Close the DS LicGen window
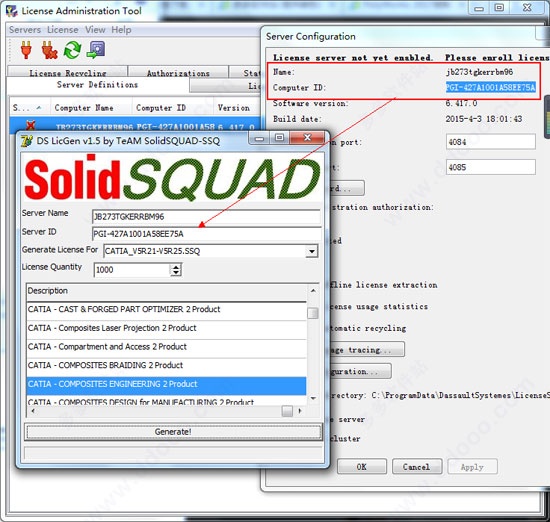Viewport: 550px width, 522px height. pyautogui.click(x=308, y=138)
